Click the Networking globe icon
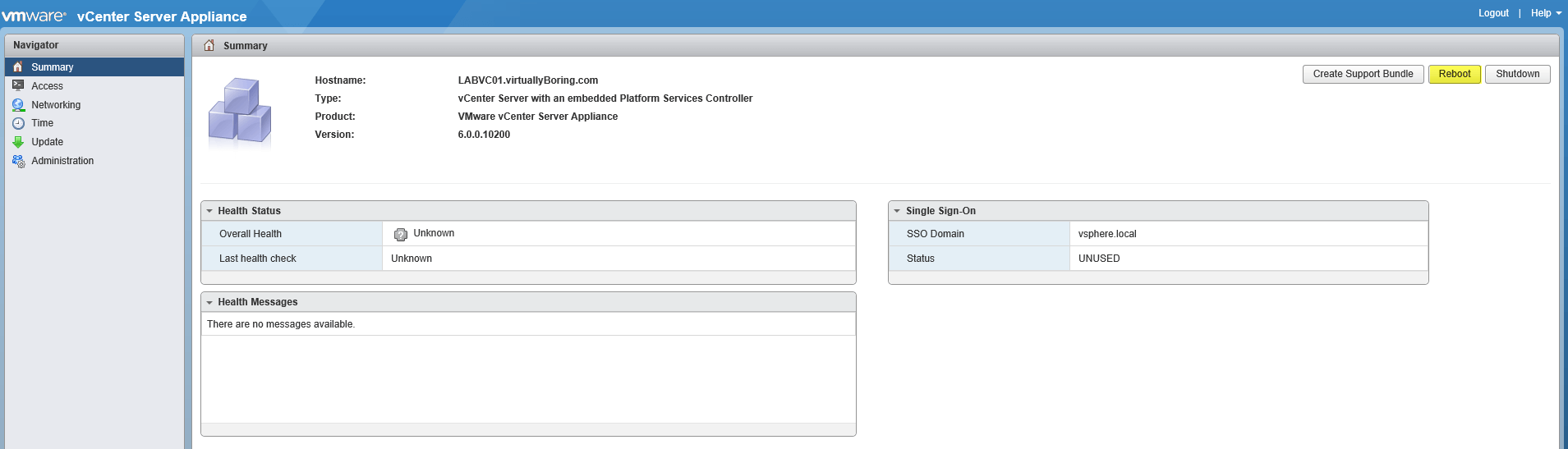The height and width of the screenshot is (449, 1568). coord(18,105)
